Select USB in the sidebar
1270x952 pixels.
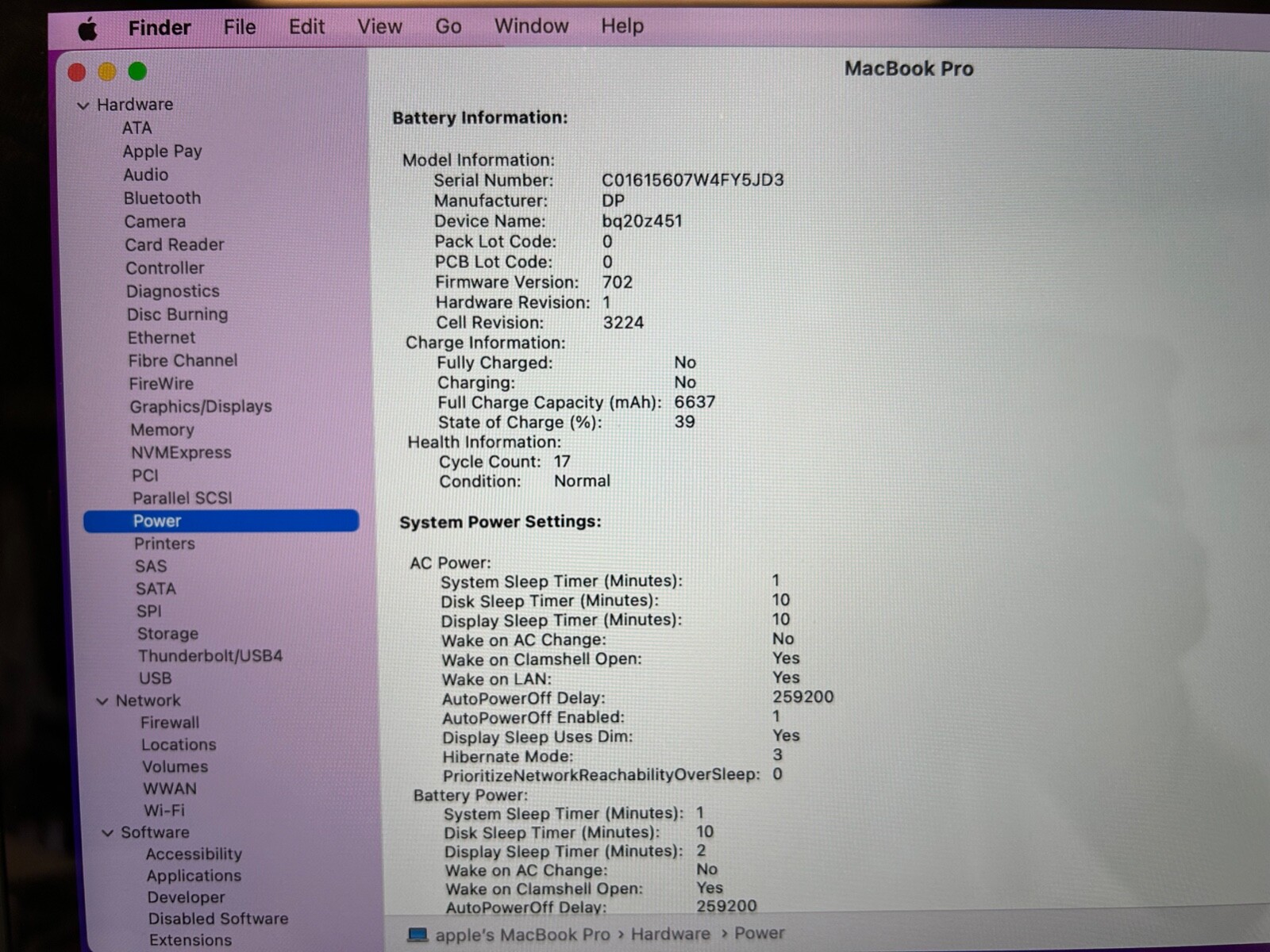pos(156,678)
